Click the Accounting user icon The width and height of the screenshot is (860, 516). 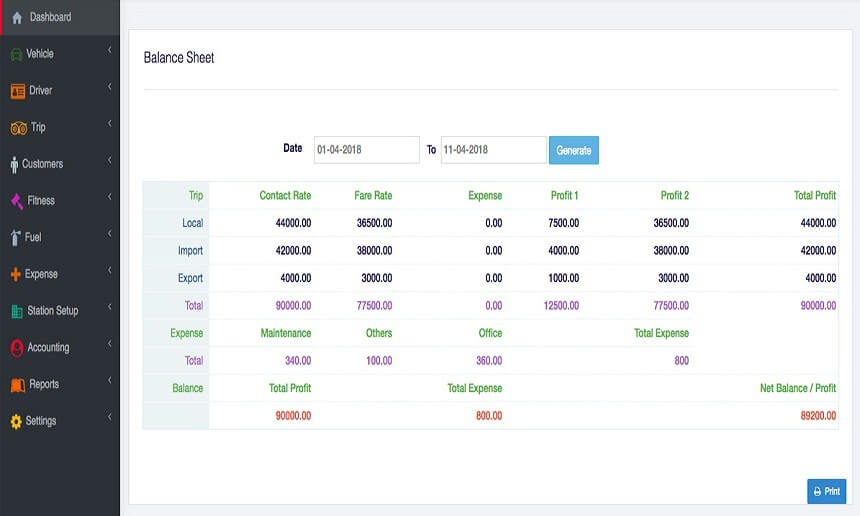point(17,348)
